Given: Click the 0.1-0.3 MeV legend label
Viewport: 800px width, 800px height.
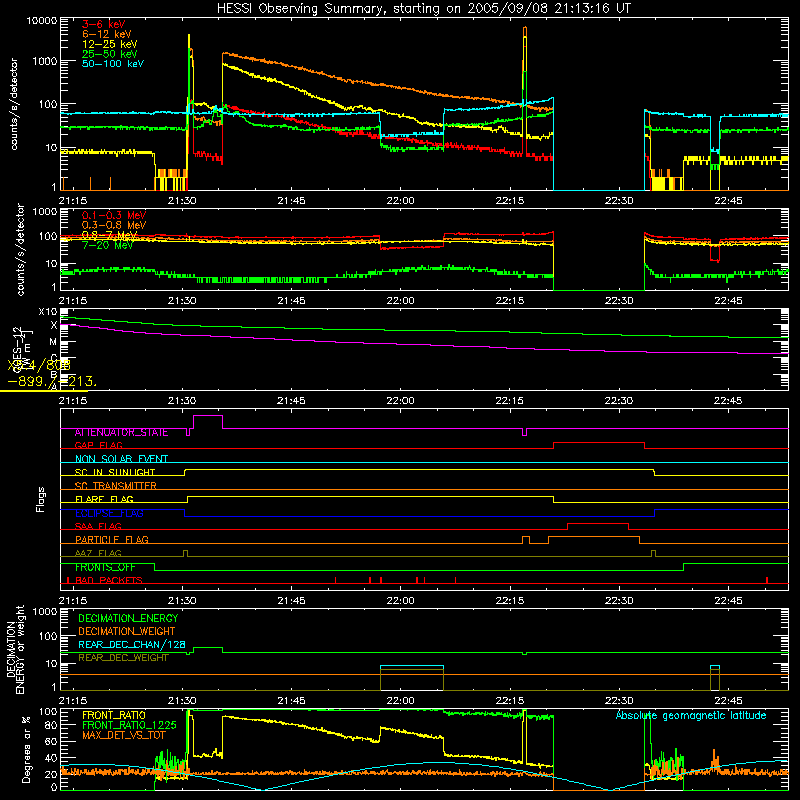Looking at the screenshot, I should [114, 215].
